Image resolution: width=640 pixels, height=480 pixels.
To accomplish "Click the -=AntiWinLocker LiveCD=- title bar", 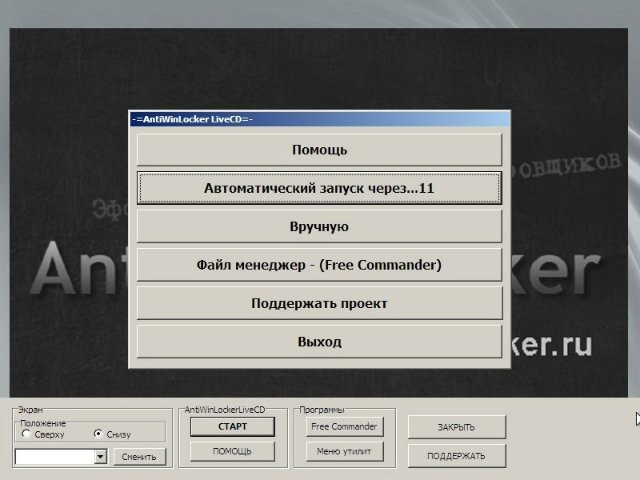I will tap(319, 120).
